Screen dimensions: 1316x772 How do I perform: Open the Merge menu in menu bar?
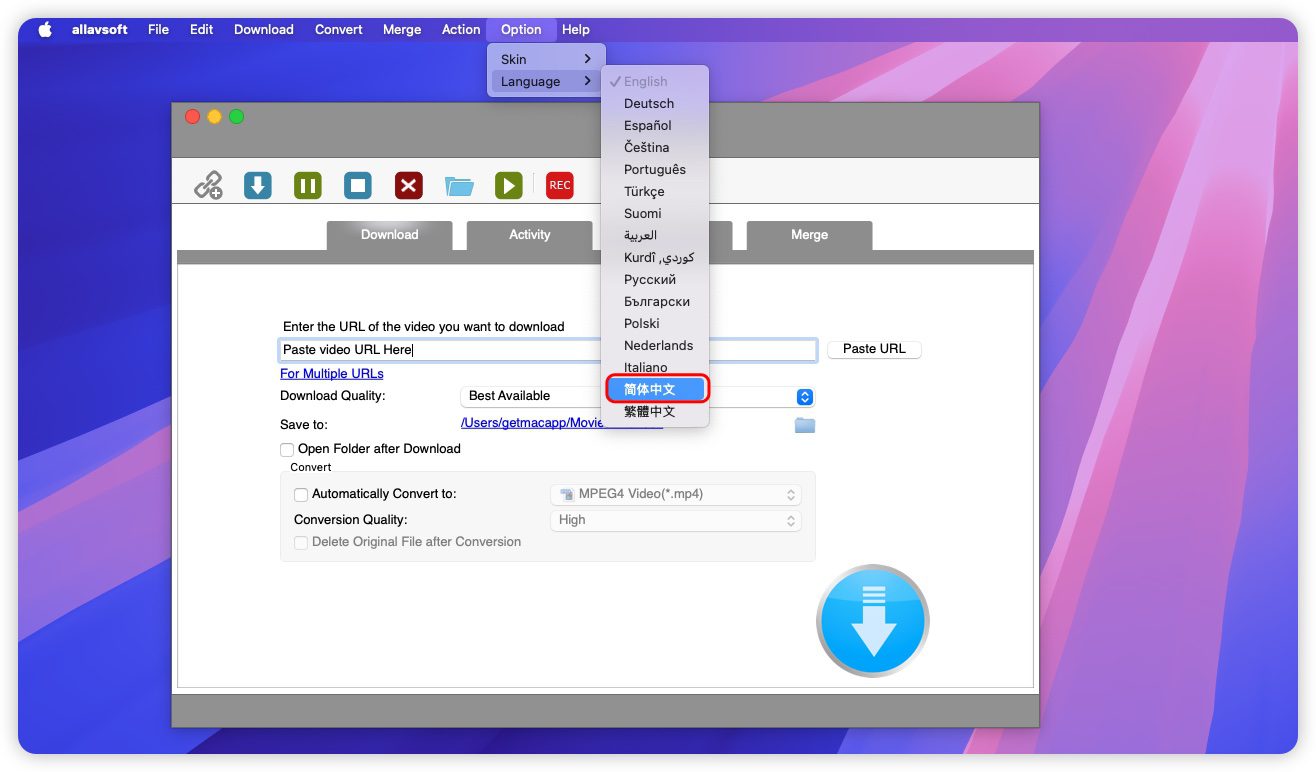(402, 30)
